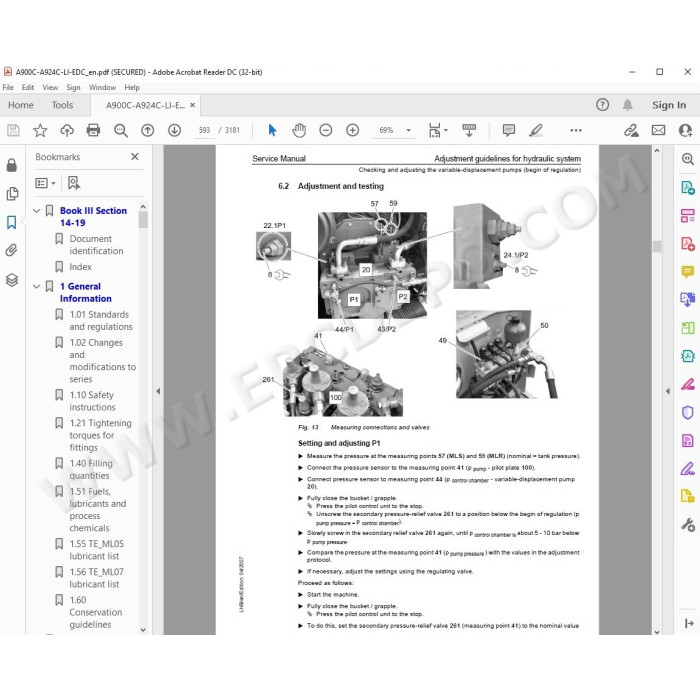Open the Index bookmark

tap(80, 267)
